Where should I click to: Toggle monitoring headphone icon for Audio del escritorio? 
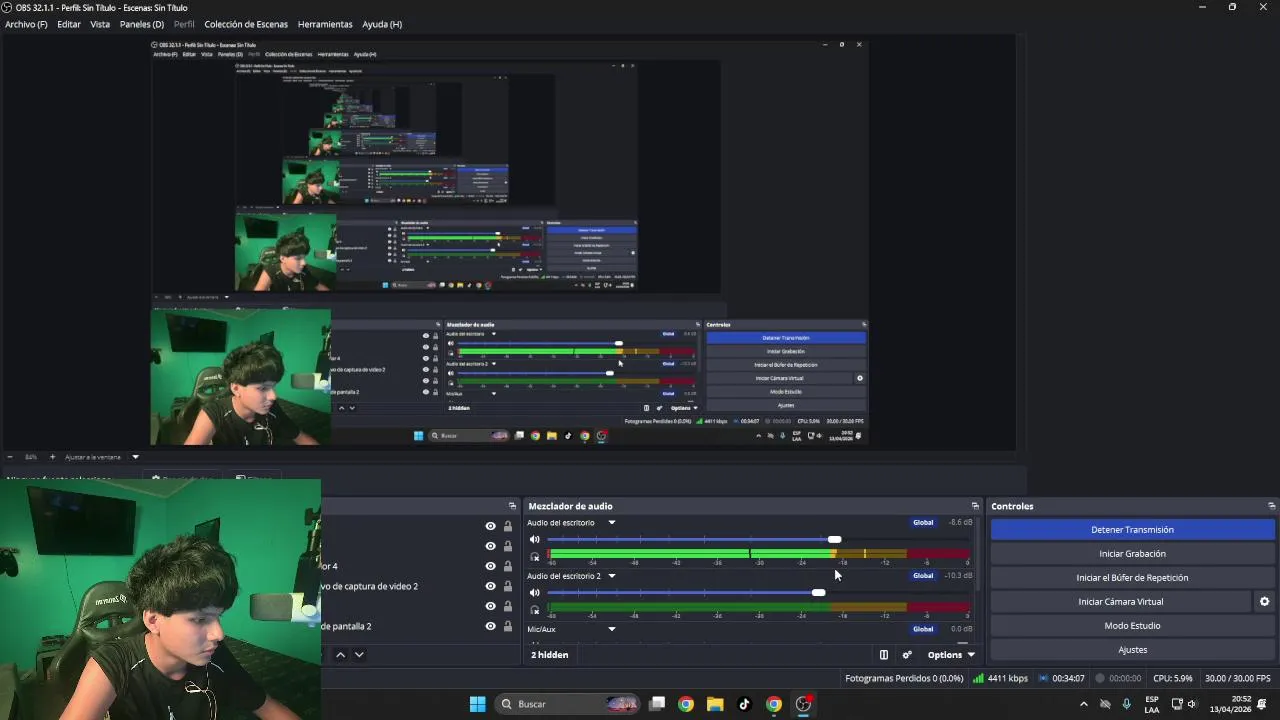(535, 557)
